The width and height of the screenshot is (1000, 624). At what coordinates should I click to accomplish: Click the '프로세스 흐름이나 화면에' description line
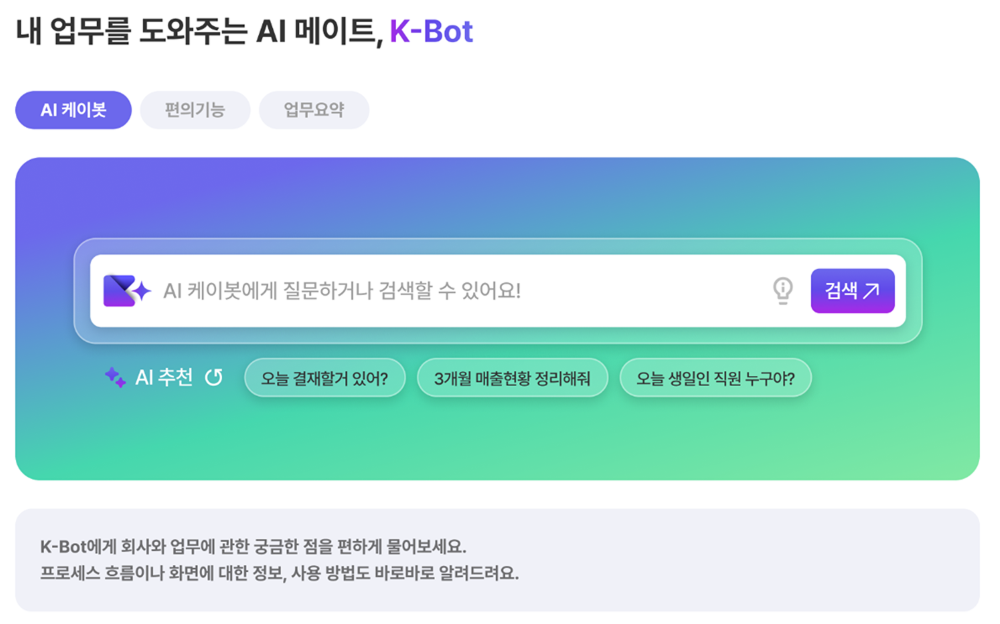click(x=280, y=575)
